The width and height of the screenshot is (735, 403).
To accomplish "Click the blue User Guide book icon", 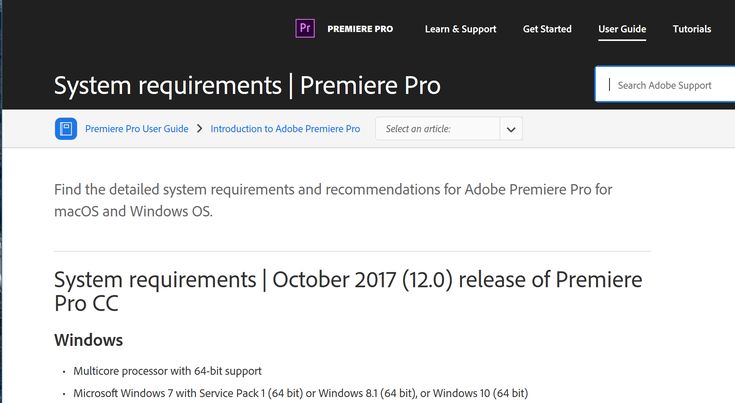I will click(x=66, y=128).
